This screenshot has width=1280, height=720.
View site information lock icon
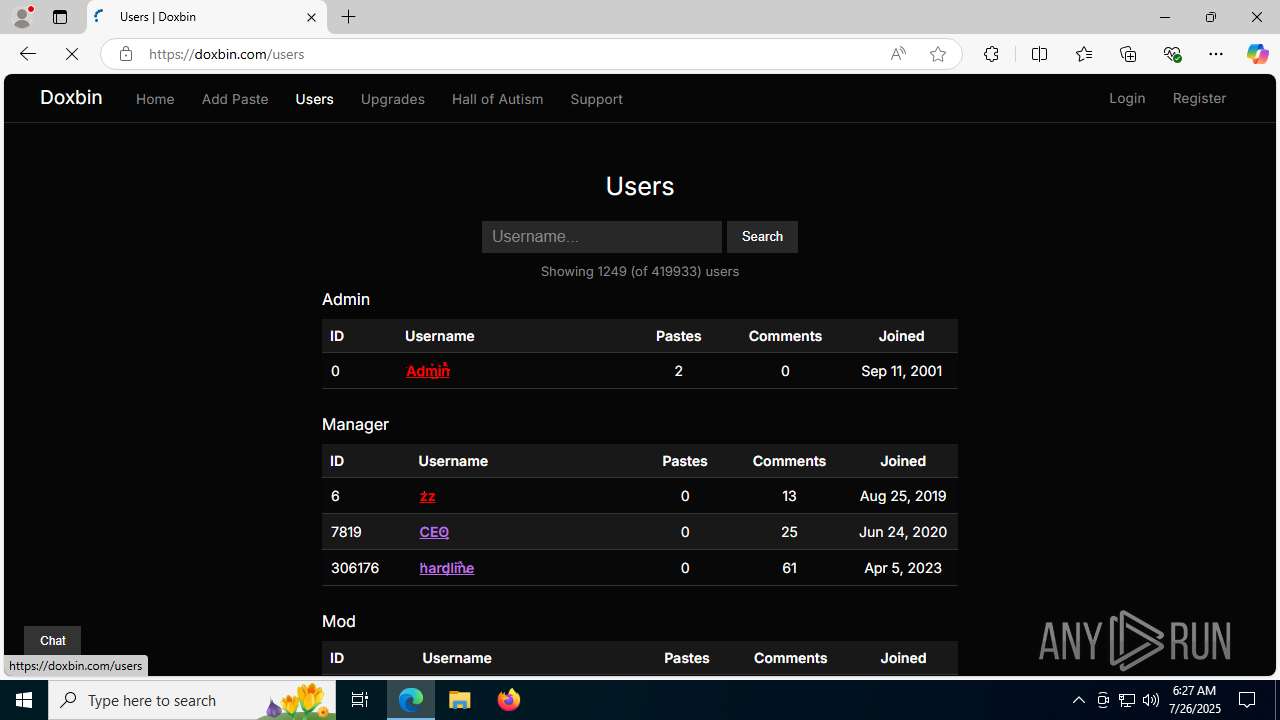[125, 54]
